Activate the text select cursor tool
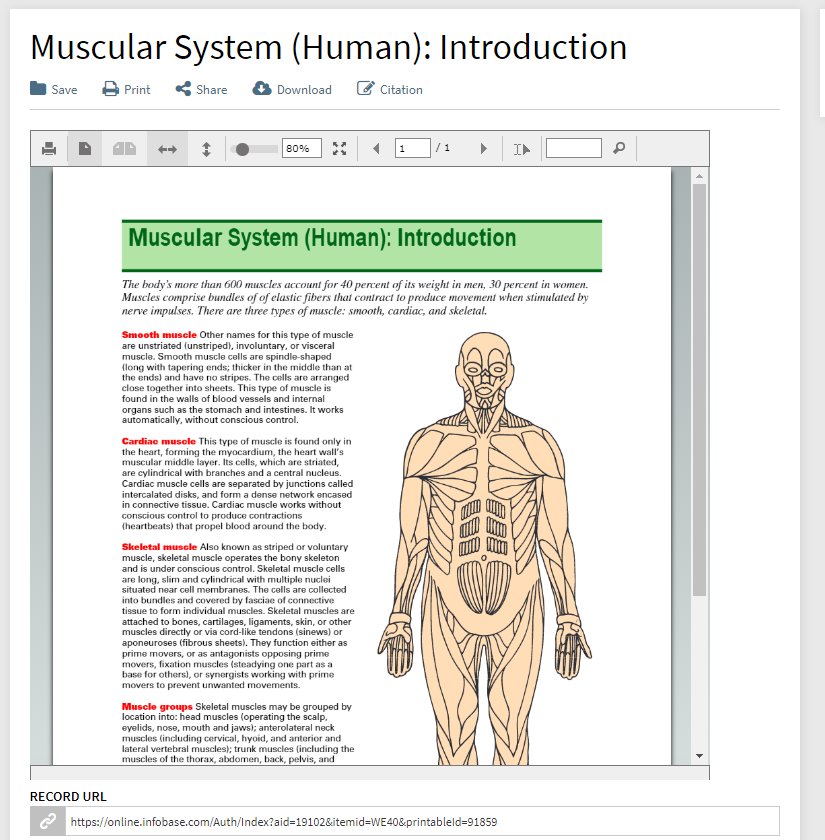 click(522, 149)
